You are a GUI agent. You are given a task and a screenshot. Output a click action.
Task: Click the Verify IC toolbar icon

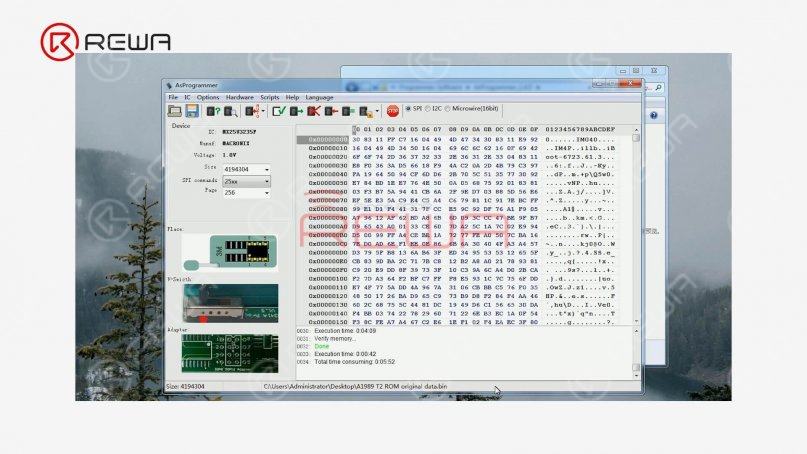(348, 111)
